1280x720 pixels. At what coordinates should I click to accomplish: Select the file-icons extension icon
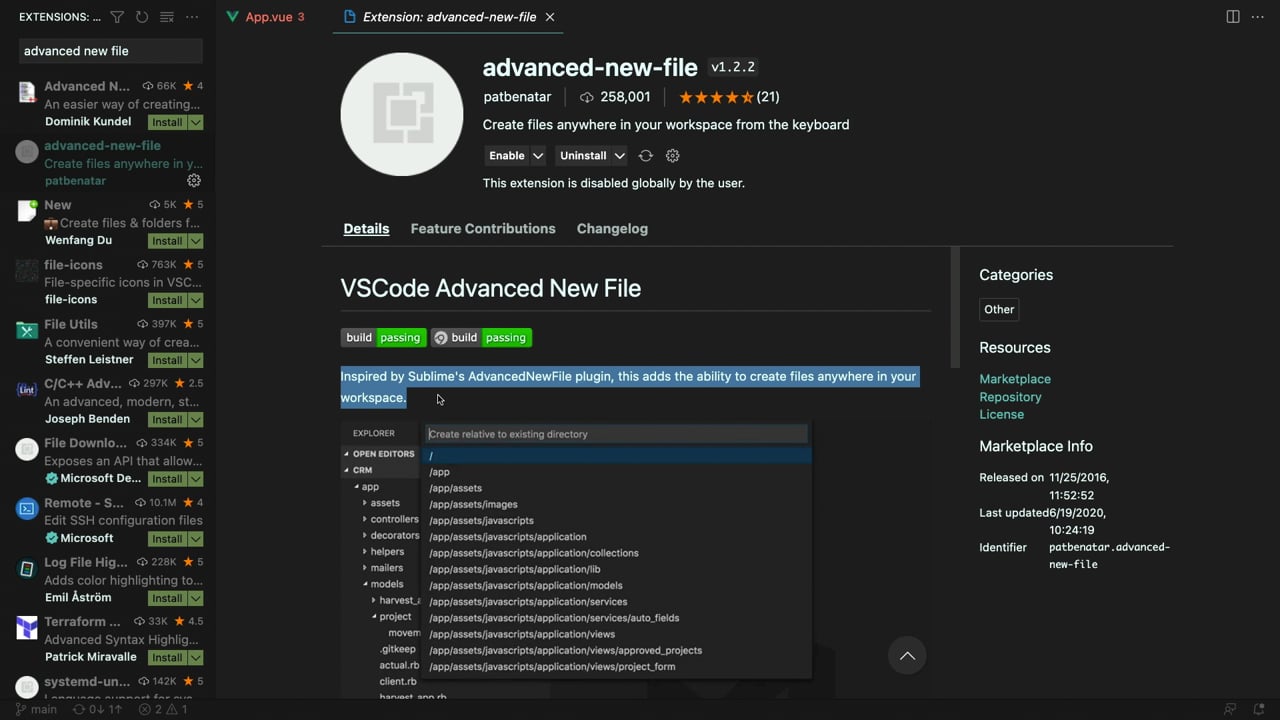pyautogui.click(x=27, y=270)
